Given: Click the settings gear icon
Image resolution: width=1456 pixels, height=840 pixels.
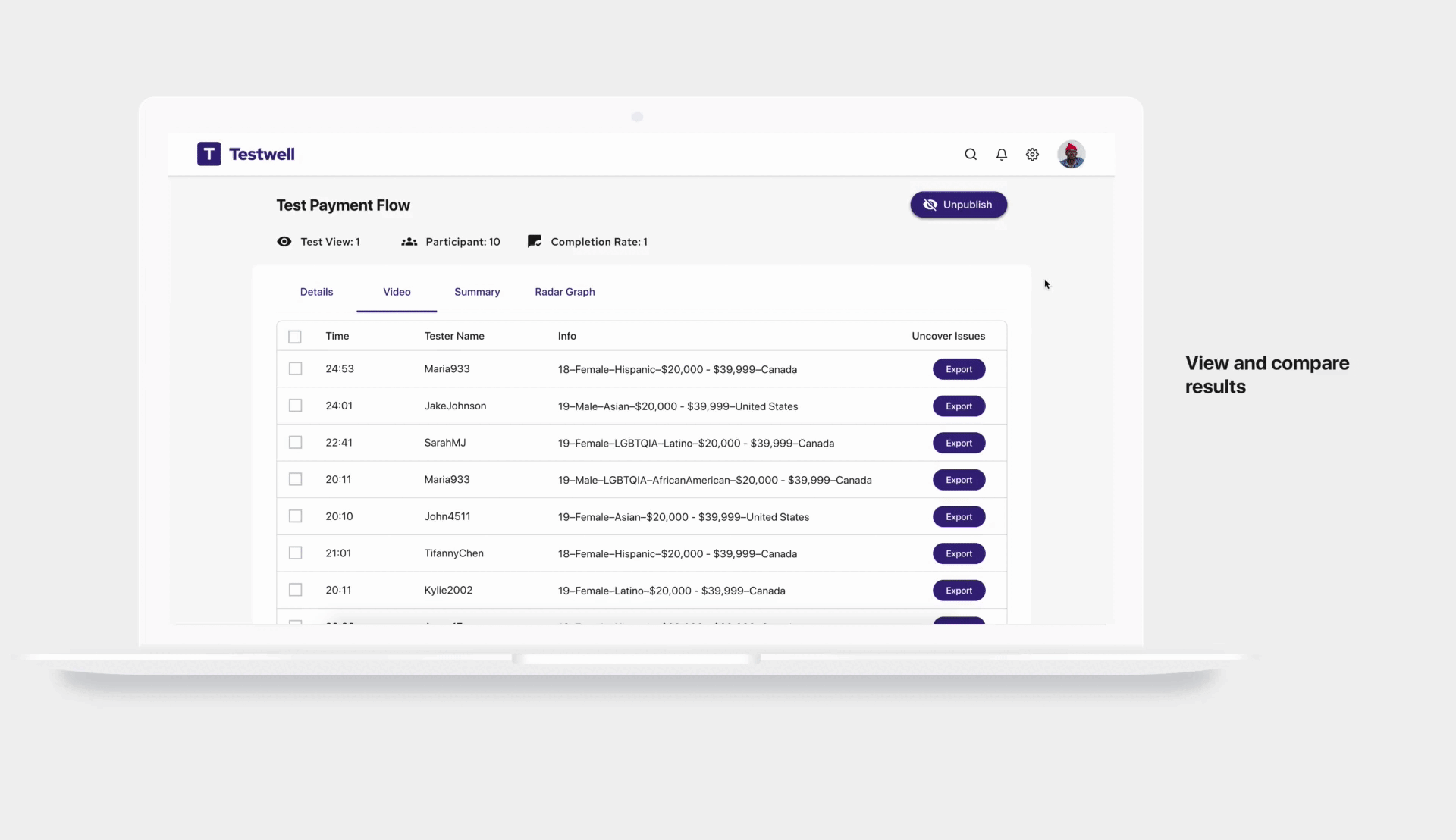Looking at the screenshot, I should click(x=1032, y=154).
